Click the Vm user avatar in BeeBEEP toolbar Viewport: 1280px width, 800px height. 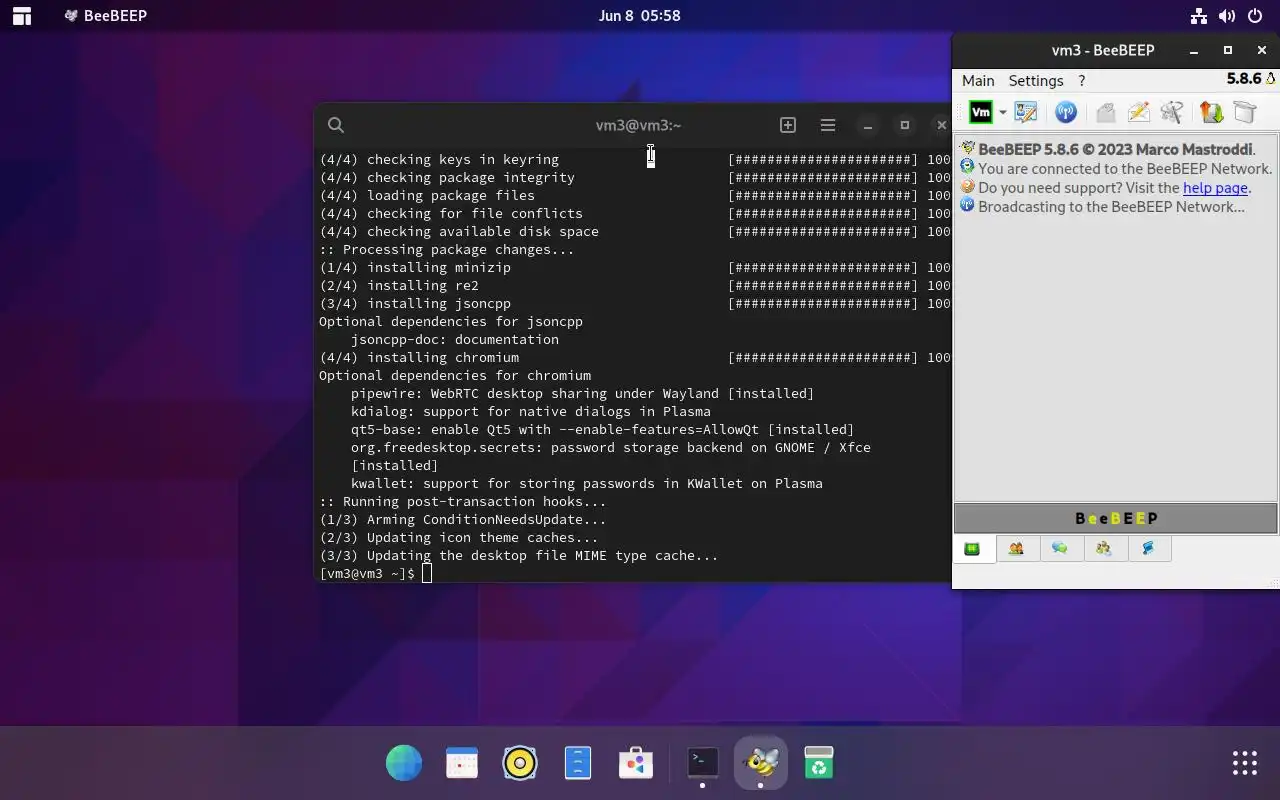pyautogui.click(x=981, y=112)
